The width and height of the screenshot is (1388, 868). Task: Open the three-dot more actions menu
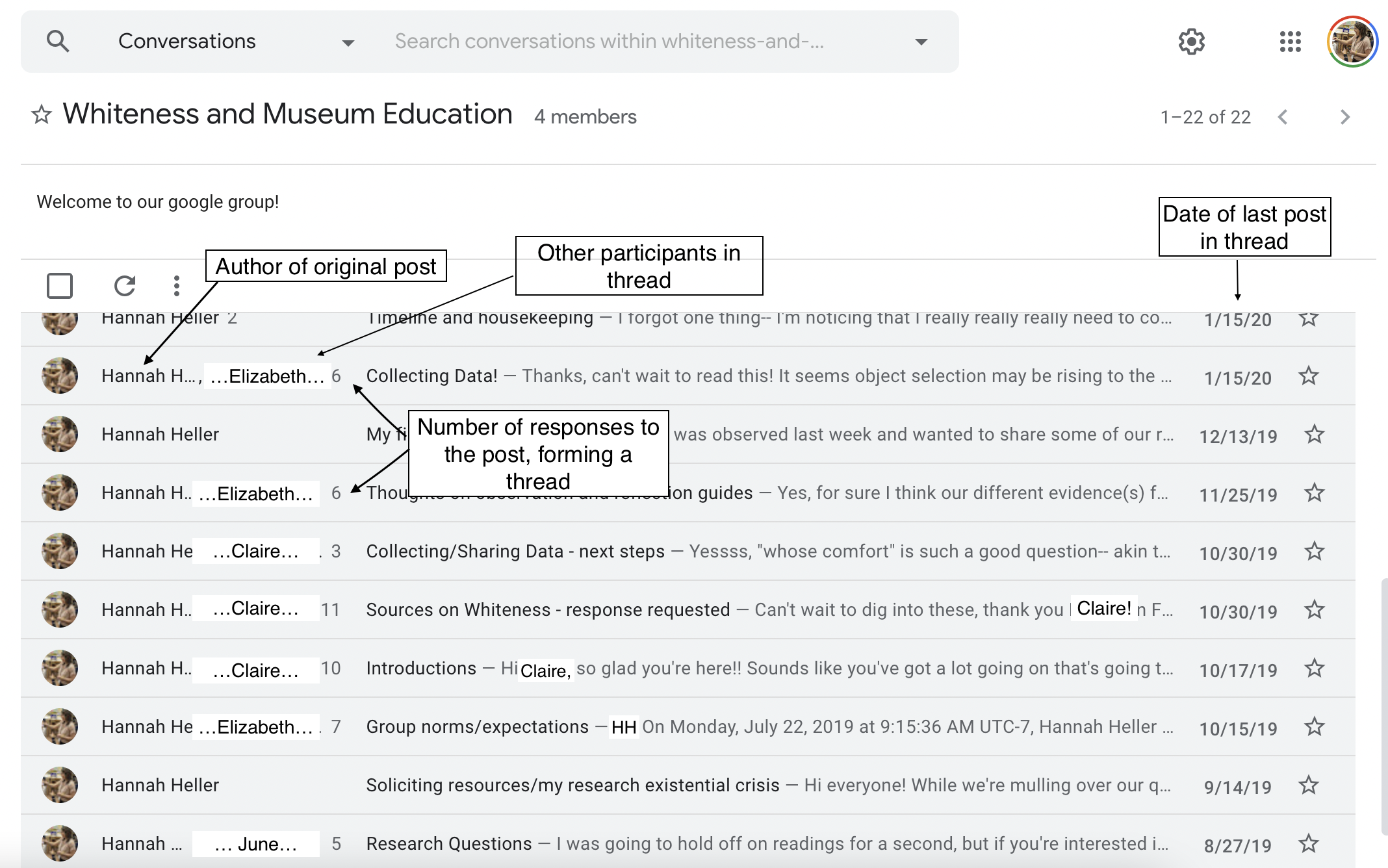[x=176, y=286]
